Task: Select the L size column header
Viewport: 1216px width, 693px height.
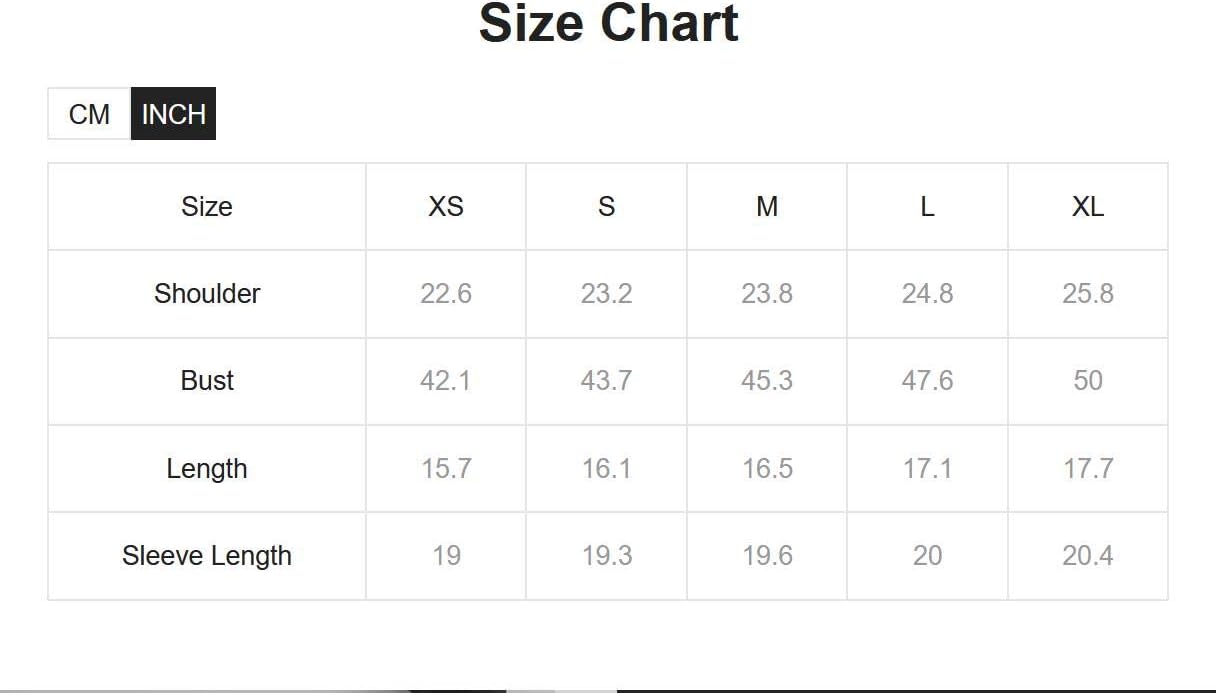Action: point(927,207)
